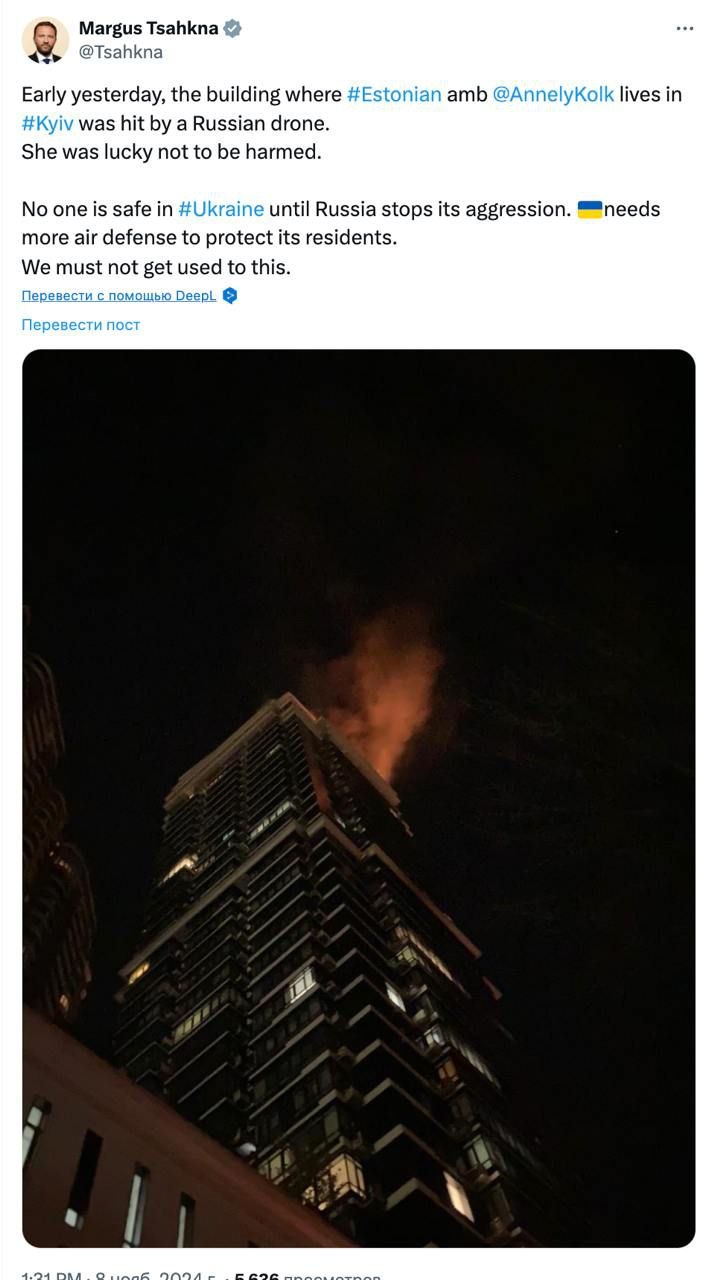Viewport: 712px width, 1280px height.
Task: Click line 'We must not get used to this.'
Action: pos(155,267)
